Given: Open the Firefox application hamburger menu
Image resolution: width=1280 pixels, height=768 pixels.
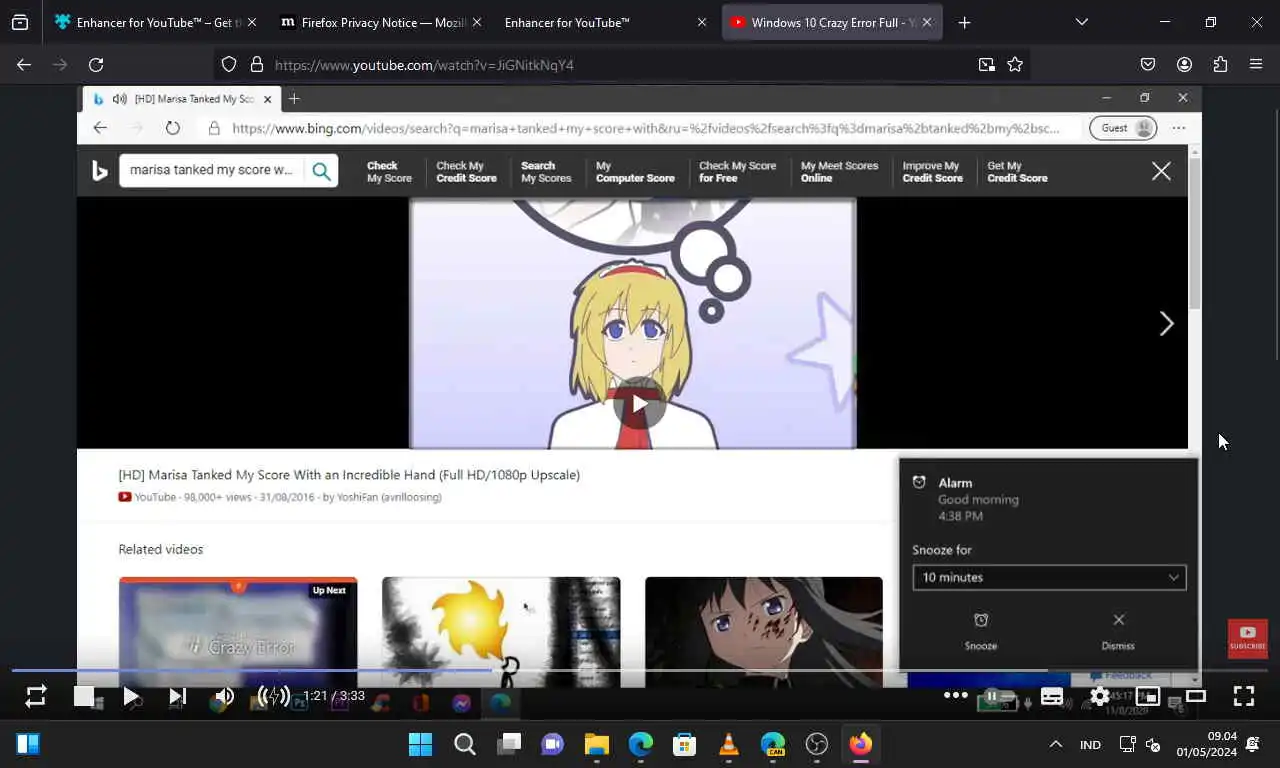Looking at the screenshot, I should (1256, 65).
